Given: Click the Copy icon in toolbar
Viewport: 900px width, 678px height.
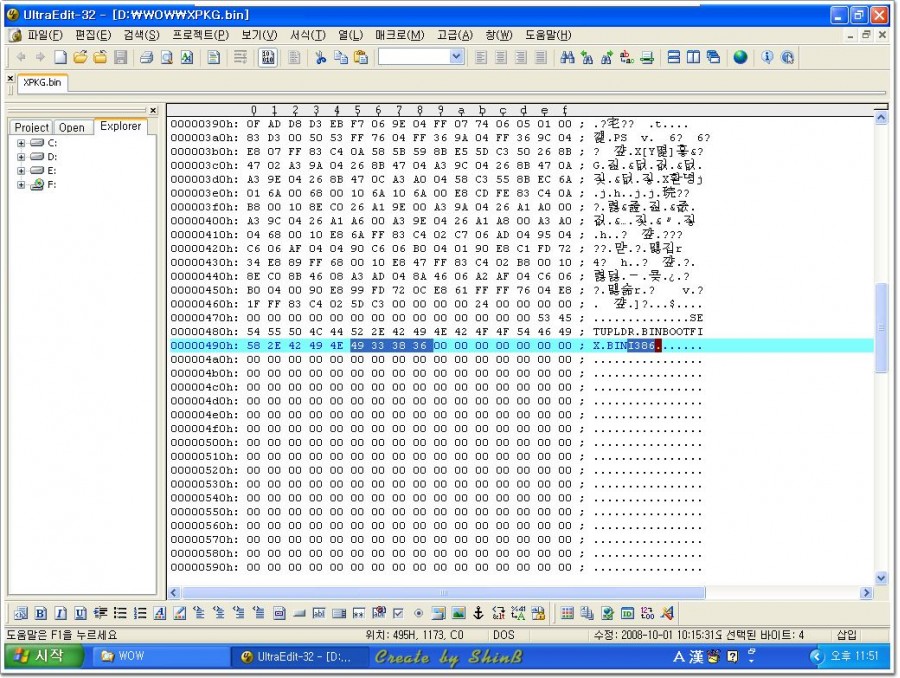Looking at the screenshot, I should 340,57.
